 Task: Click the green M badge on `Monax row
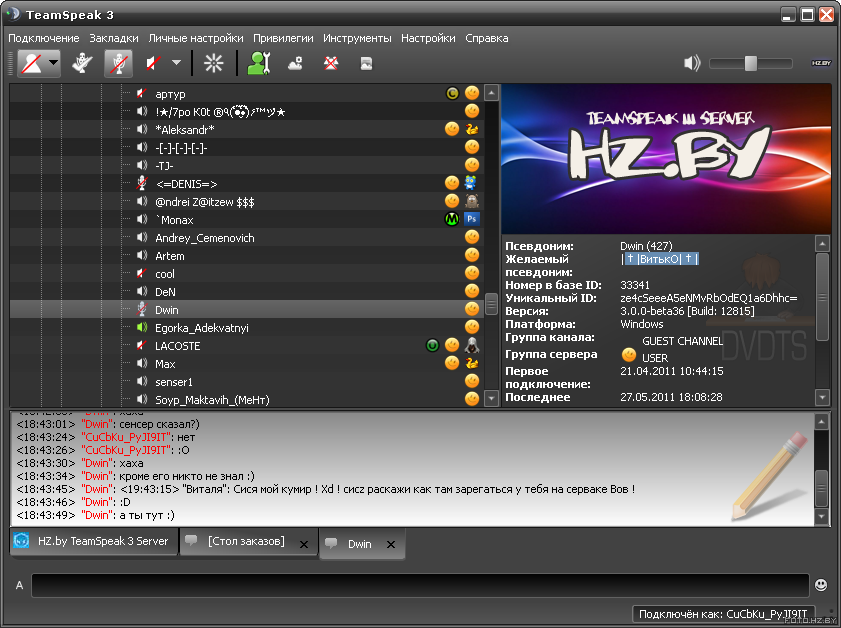click(452, 219)
